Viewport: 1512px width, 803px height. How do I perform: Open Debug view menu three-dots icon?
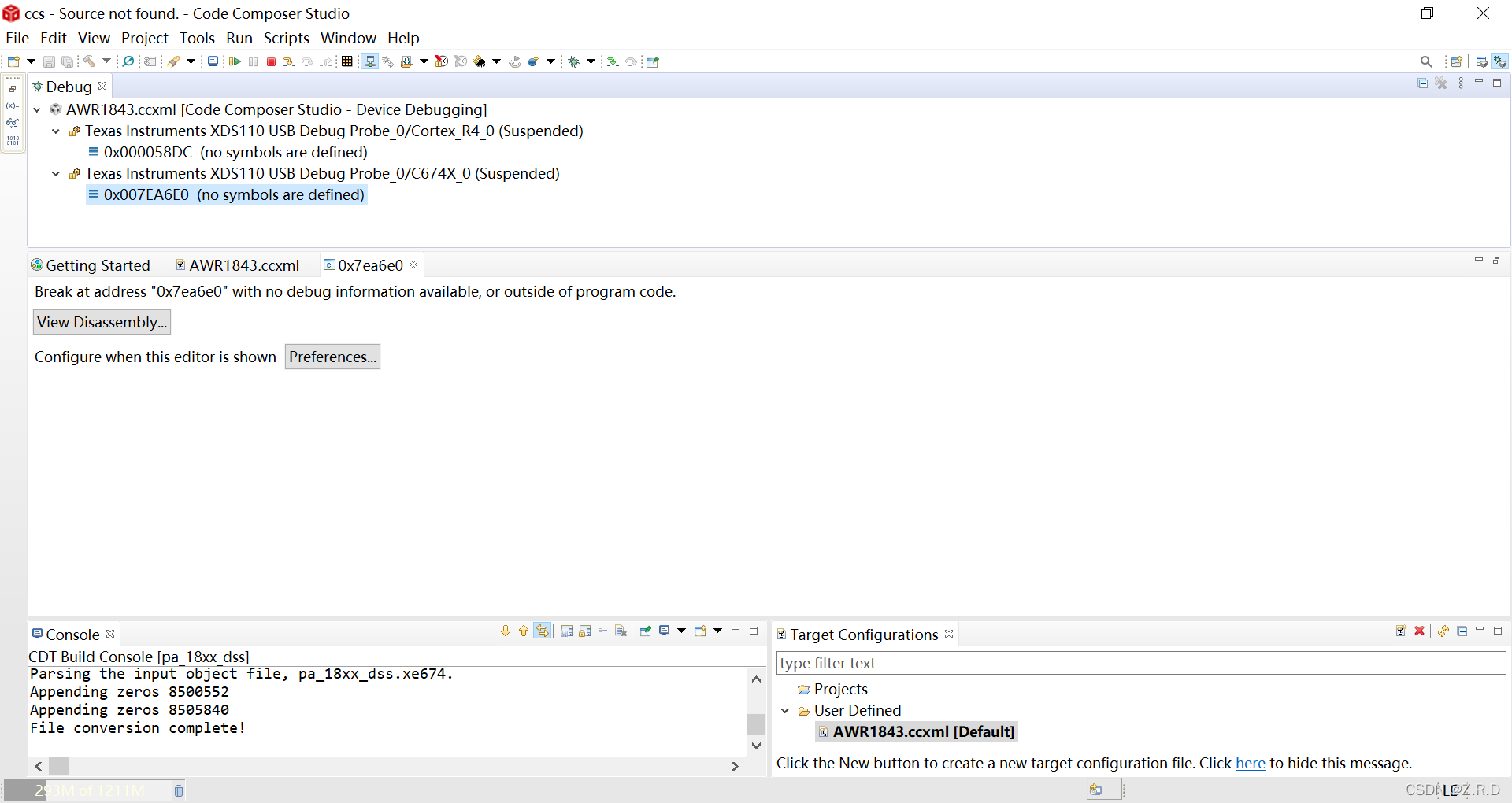(x=1461, y=83)
